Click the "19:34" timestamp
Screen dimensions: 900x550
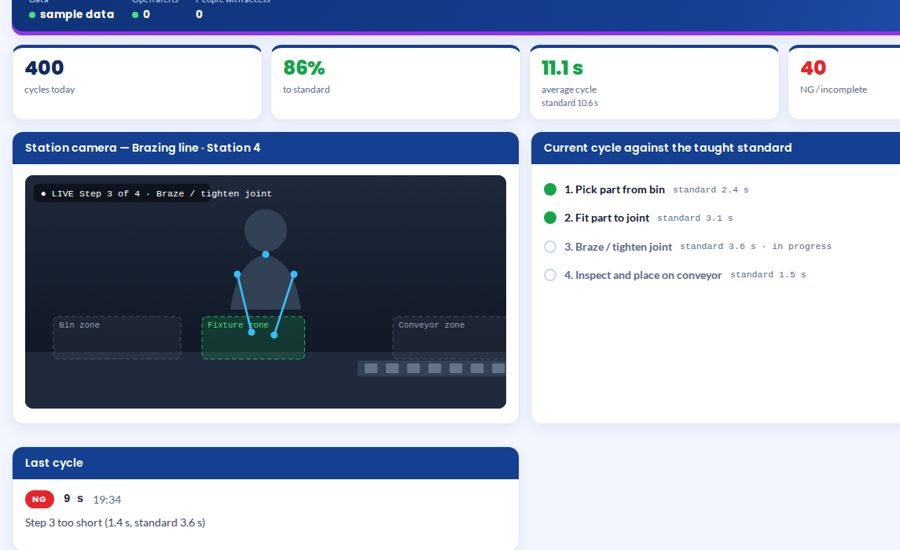107,500
